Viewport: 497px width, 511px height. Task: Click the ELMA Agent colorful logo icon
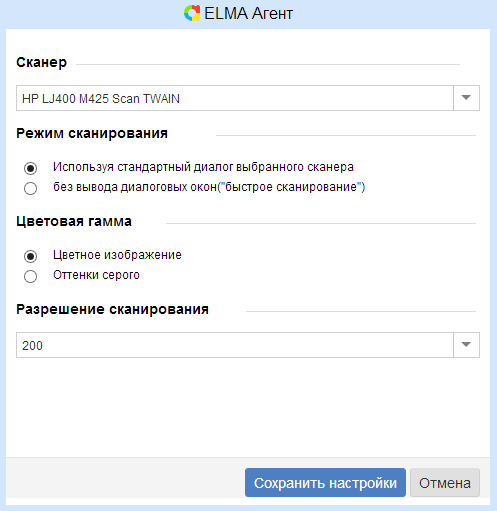[x=192, y=13]
